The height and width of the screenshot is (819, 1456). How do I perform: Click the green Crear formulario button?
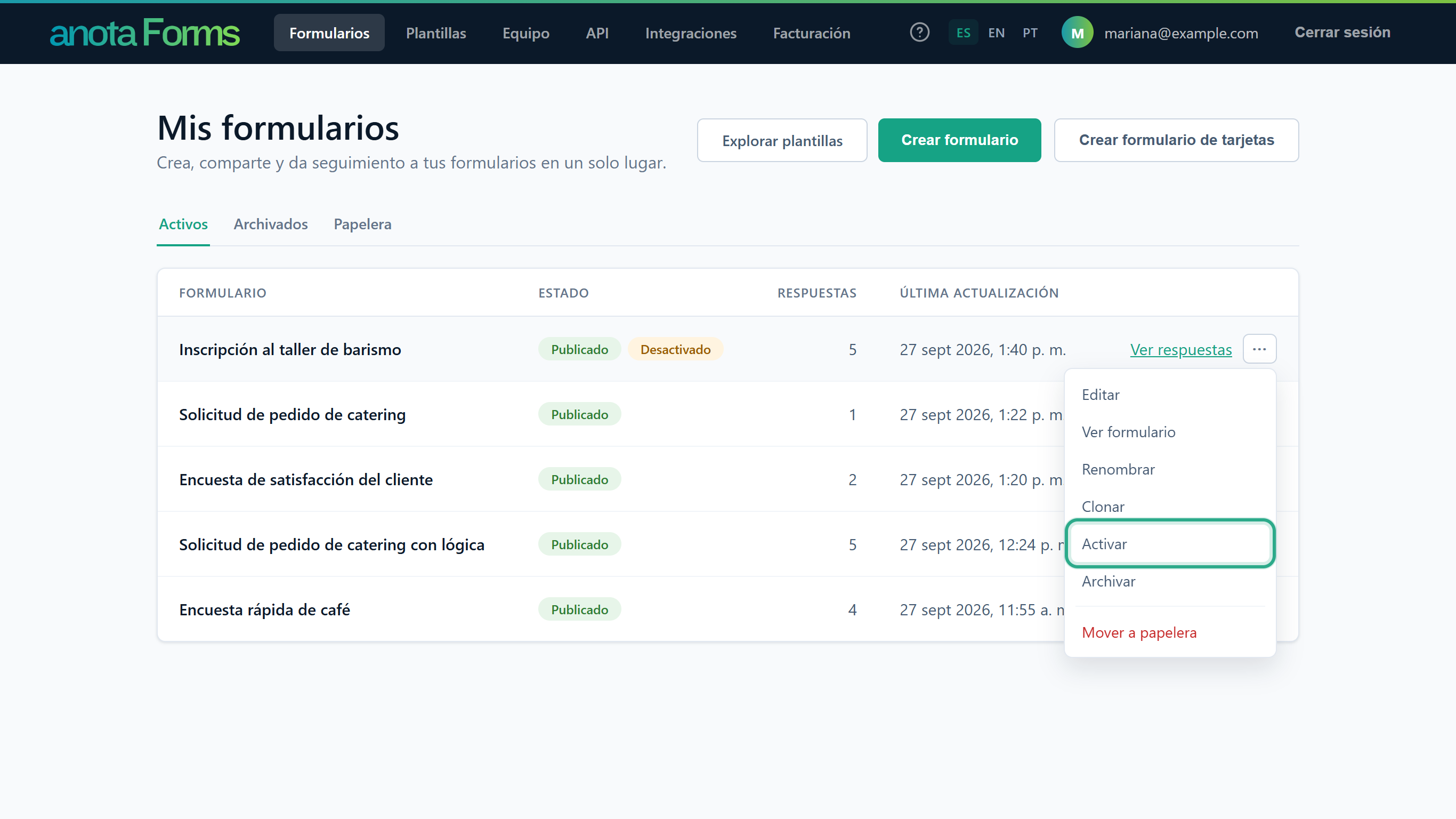tap(960, 140)
